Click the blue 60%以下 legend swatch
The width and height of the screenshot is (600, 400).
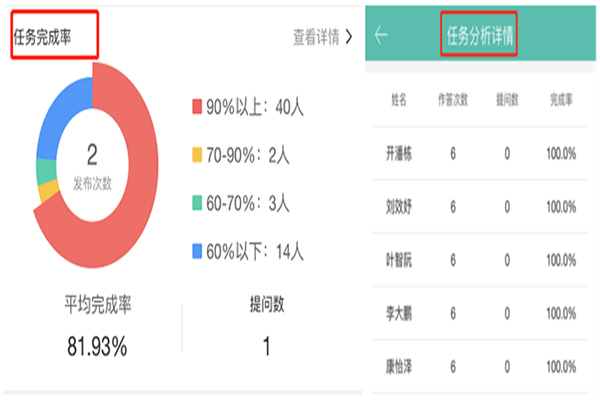(196, 251)
